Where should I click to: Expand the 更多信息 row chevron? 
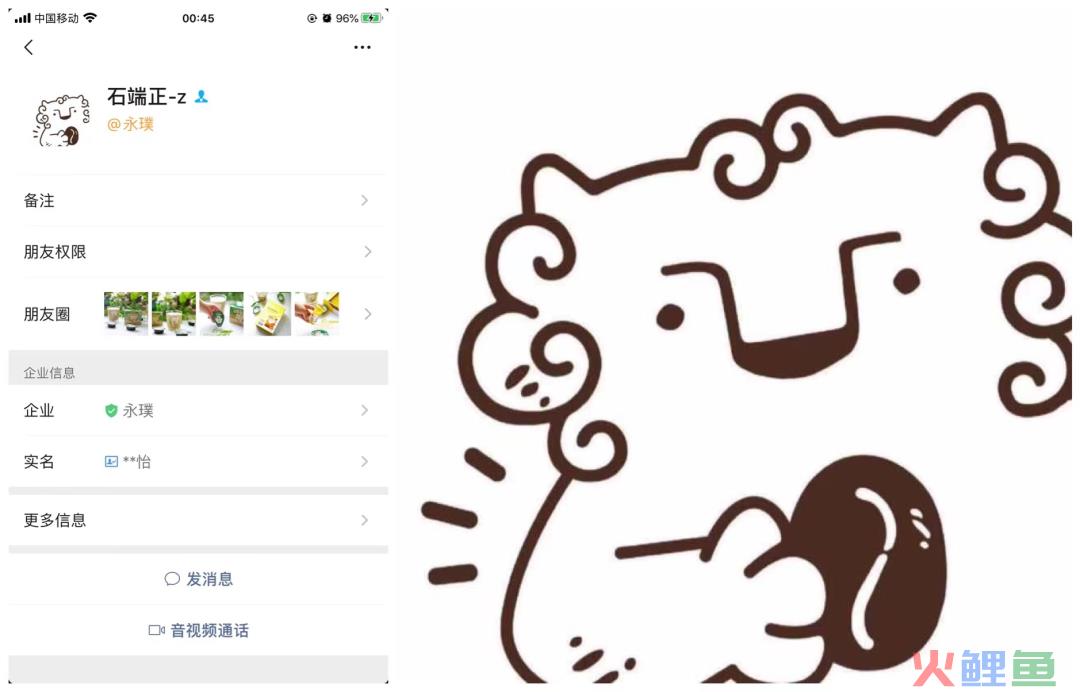coord(365,520)
